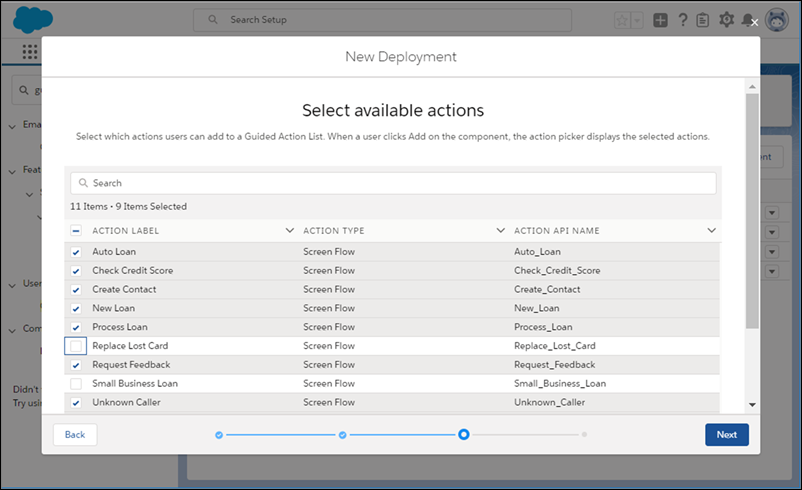Uncheck the Unknown Caller checkbox
The image size is (802, 490).
coord(76,403)
